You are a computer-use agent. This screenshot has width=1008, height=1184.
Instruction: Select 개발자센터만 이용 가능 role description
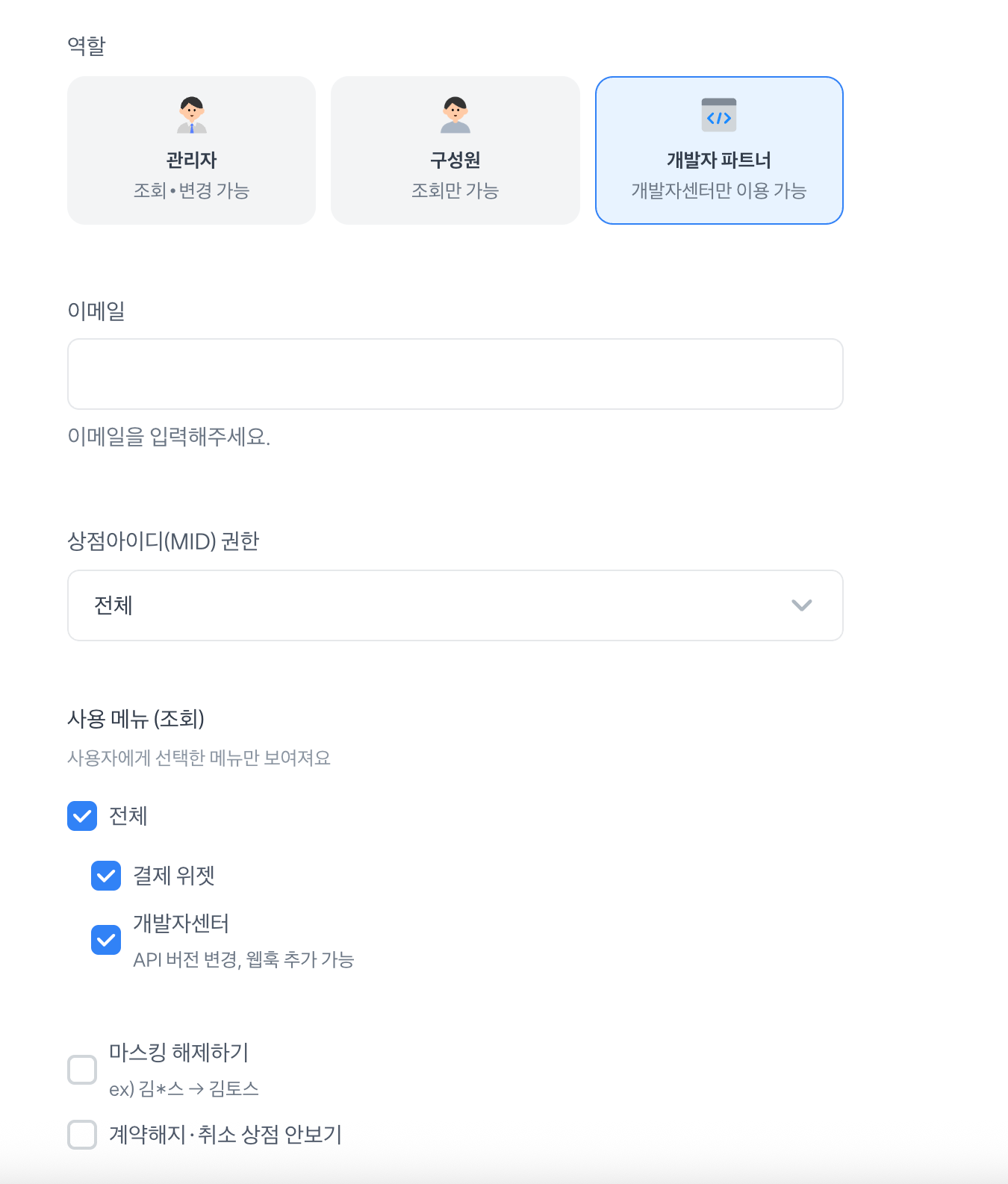(x=719, y=191)
